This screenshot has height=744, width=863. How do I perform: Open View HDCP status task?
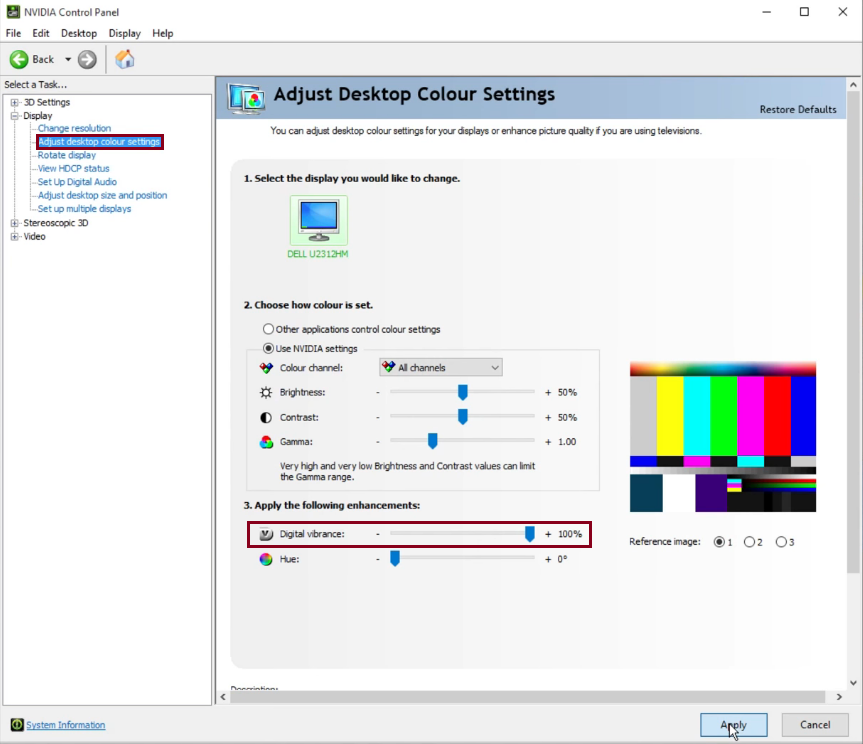point(74,168)
